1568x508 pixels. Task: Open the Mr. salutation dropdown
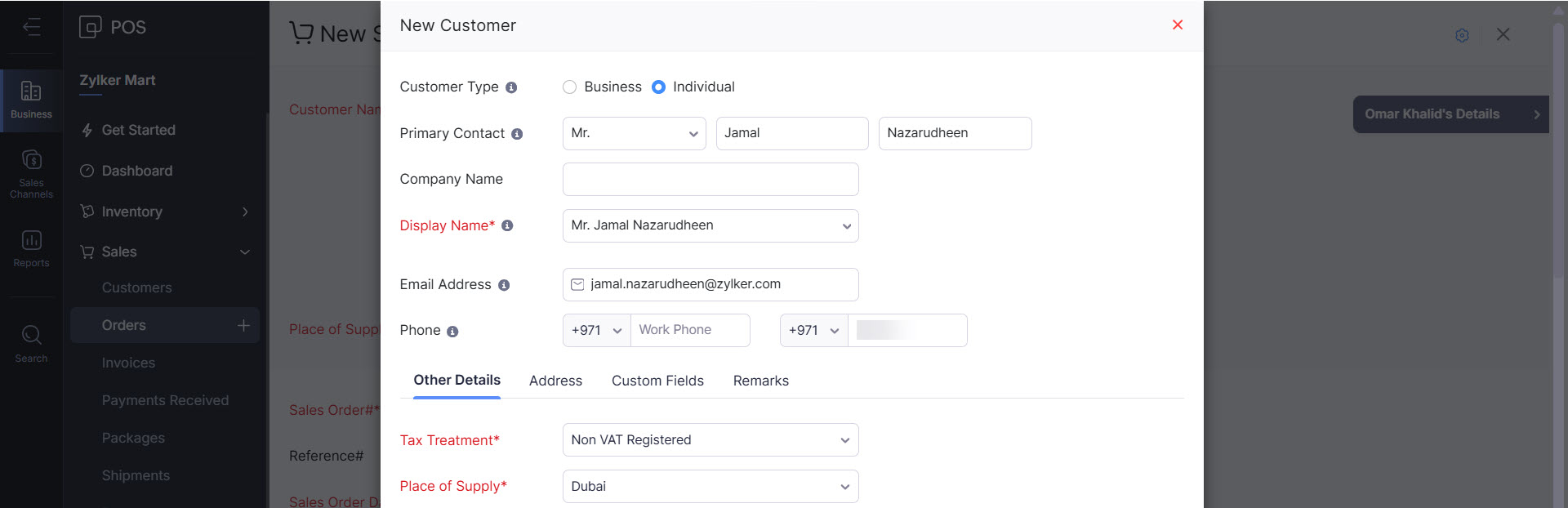pos(634,133)
